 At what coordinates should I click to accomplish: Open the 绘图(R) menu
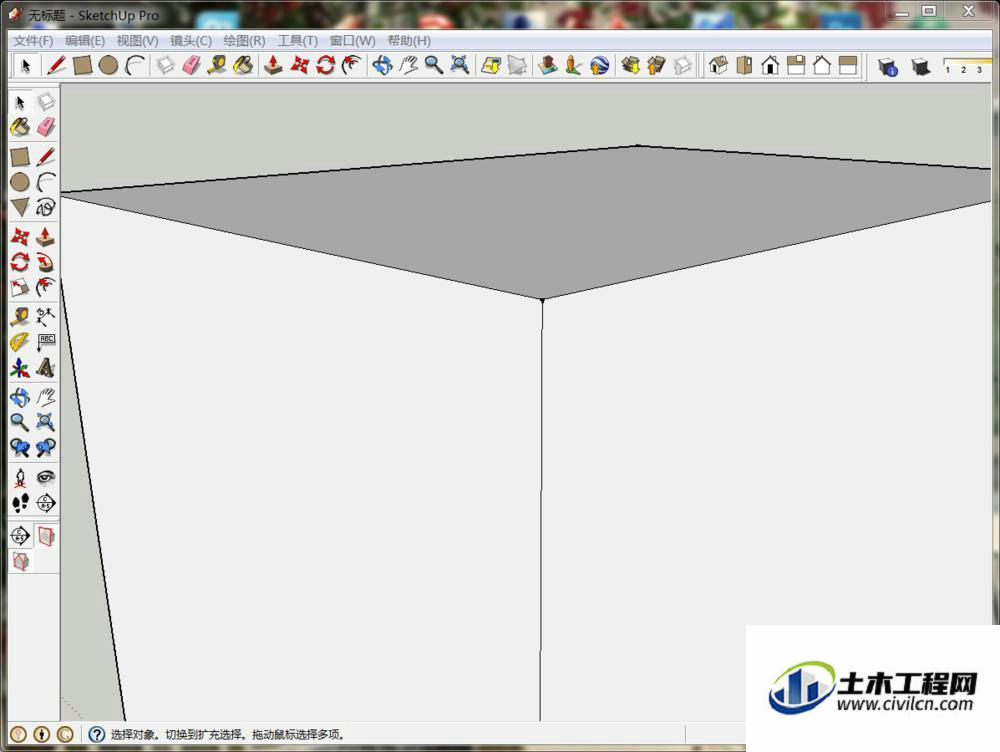pyautogui.click(x=244, y=41)
